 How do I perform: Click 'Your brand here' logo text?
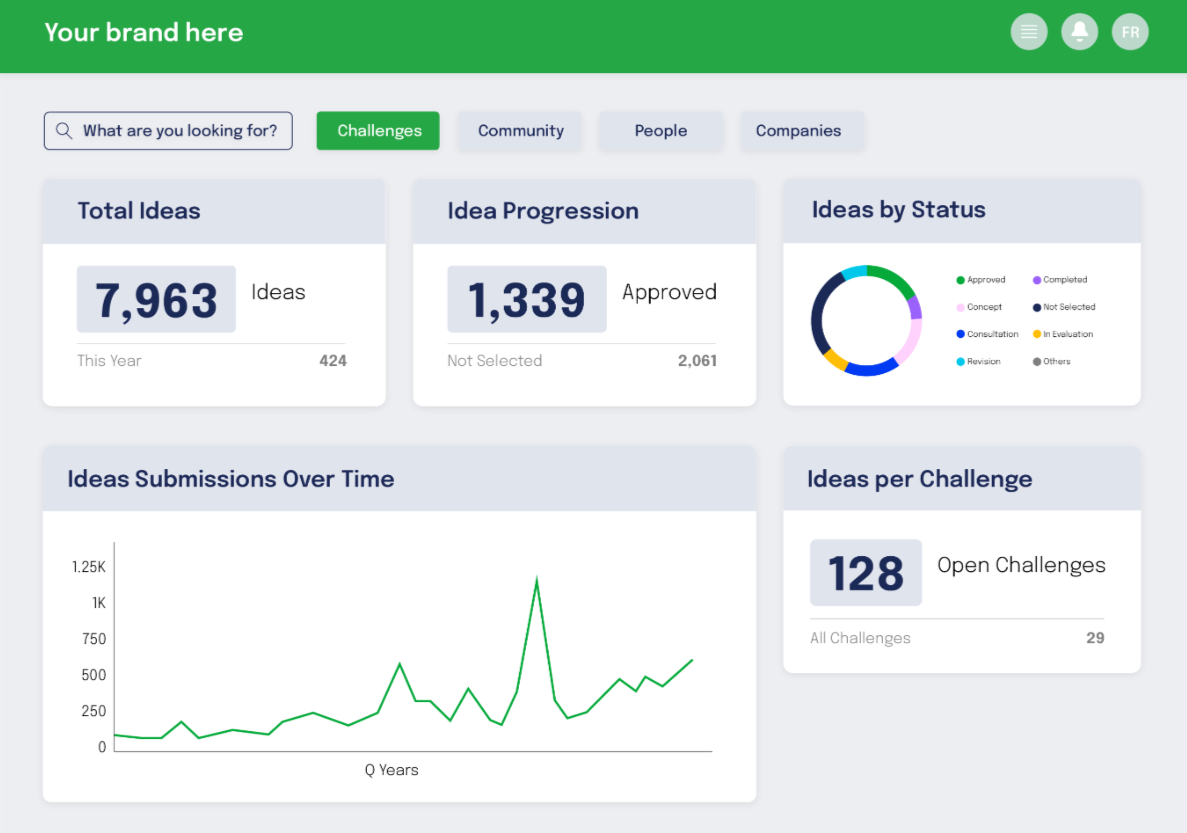tap(144, 33)
